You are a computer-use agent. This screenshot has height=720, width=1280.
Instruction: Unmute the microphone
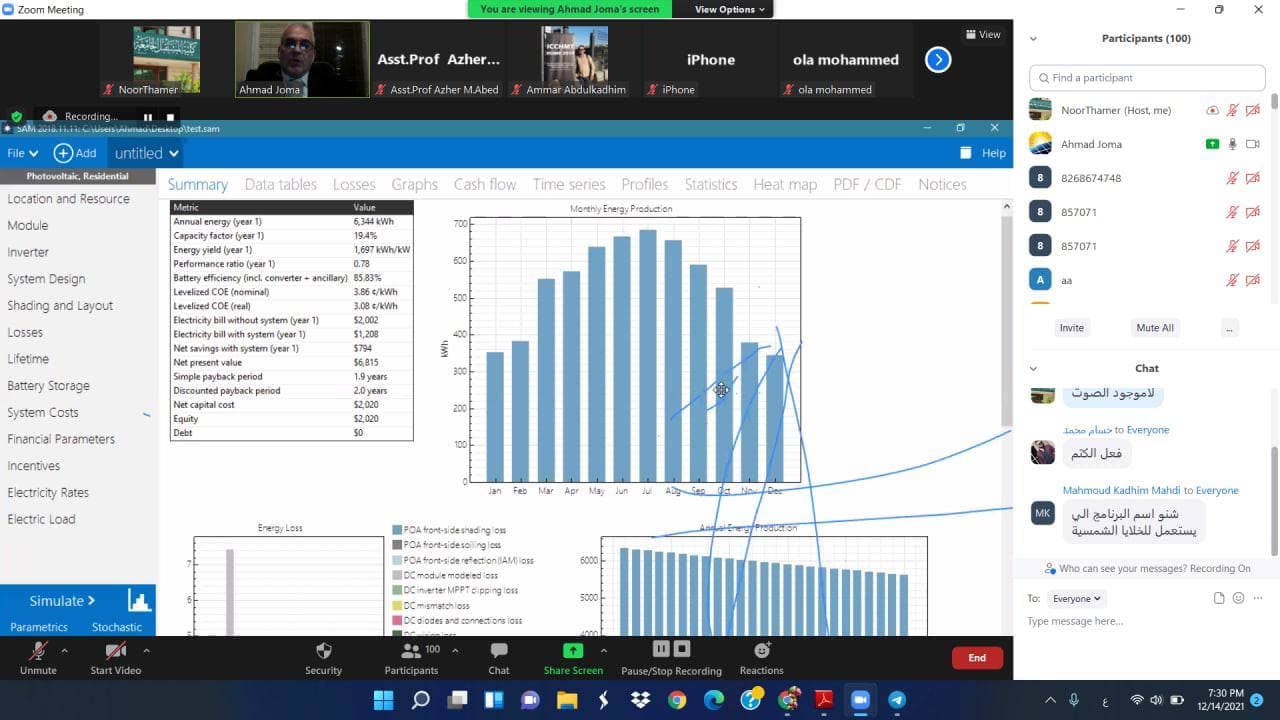tap(38, 651)
